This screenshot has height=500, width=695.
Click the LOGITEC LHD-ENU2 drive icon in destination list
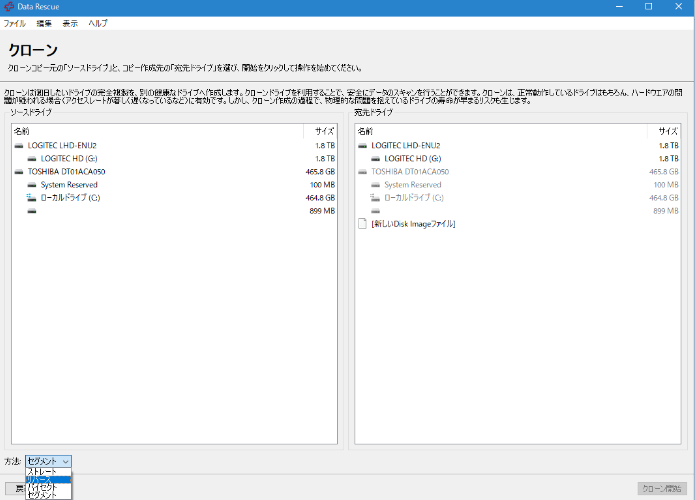point(364,145)
